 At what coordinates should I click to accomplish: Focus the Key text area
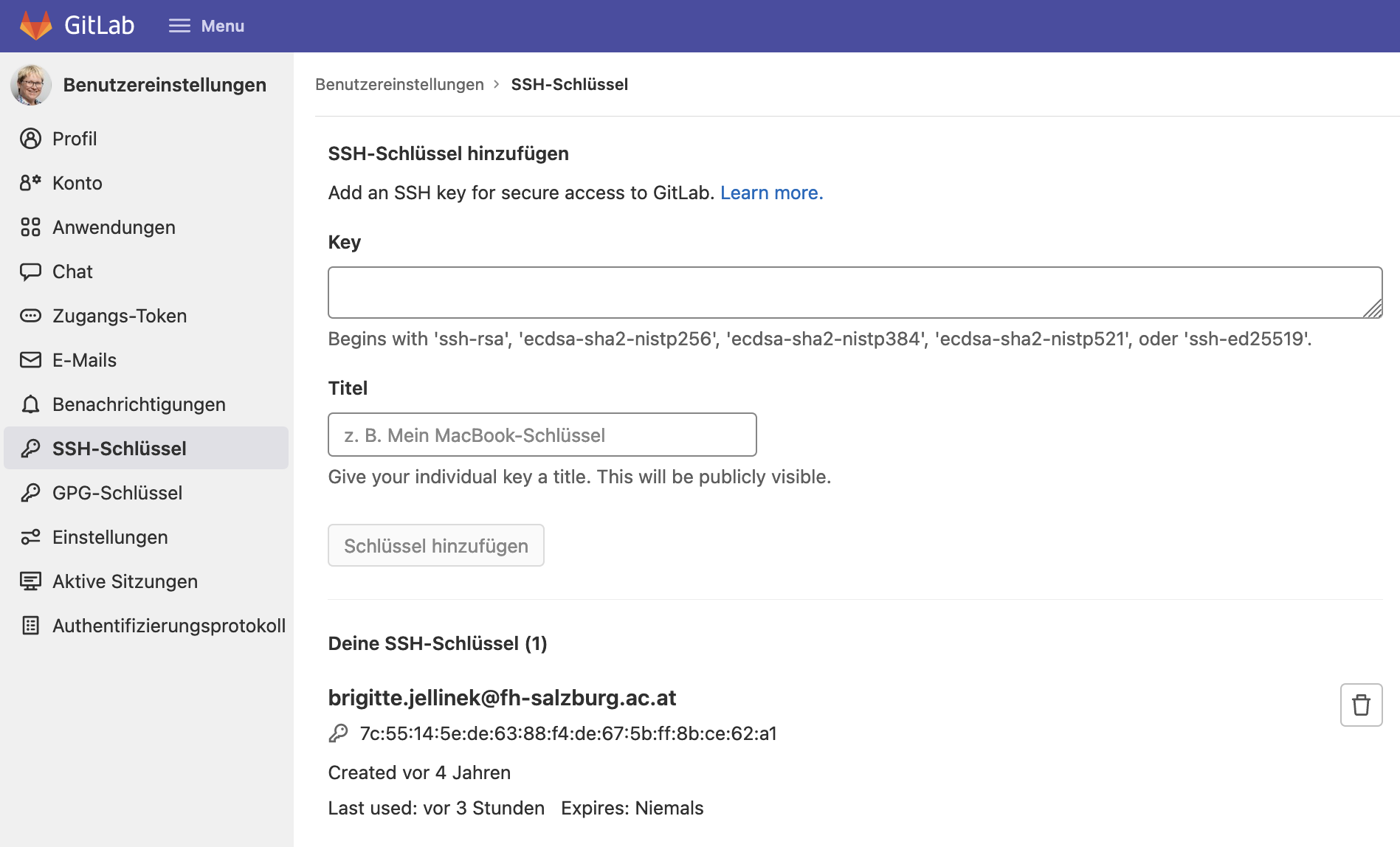point(855,293)
